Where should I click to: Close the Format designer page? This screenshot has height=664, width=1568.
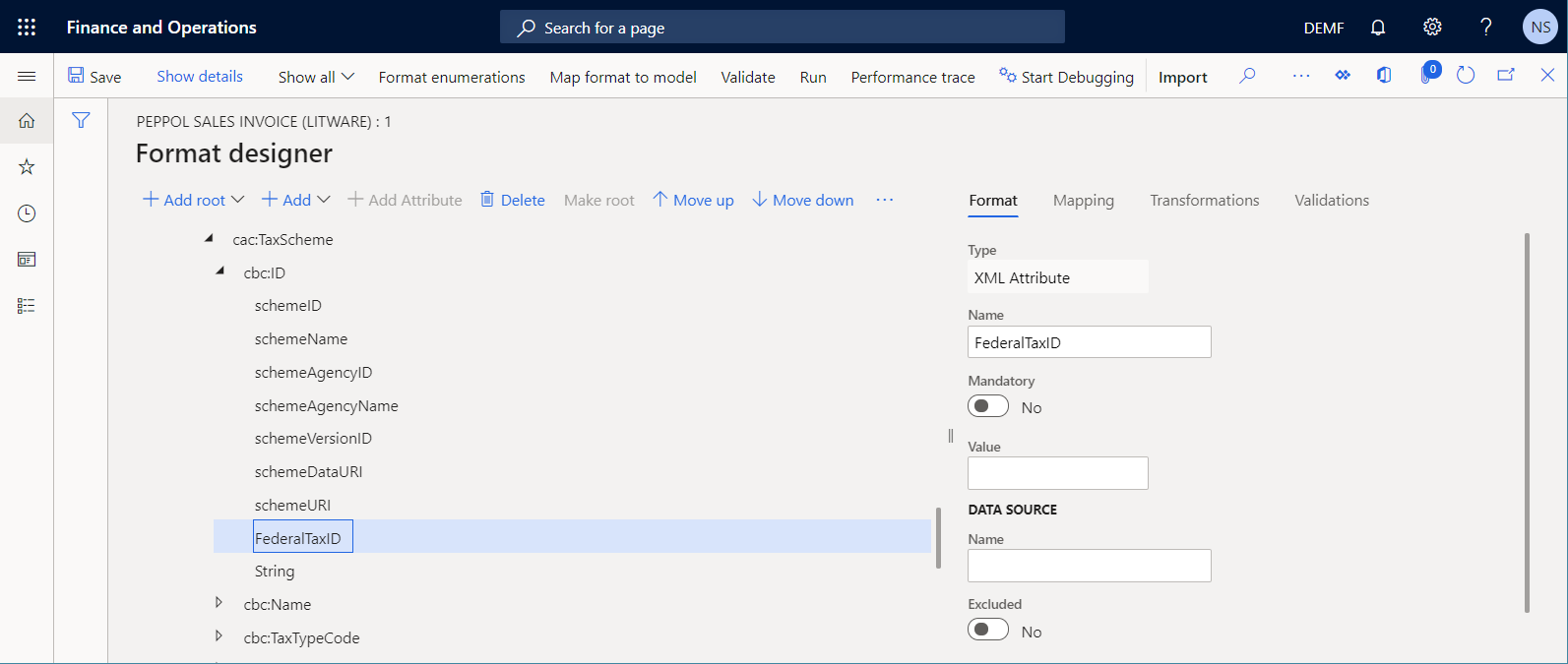1547,76
